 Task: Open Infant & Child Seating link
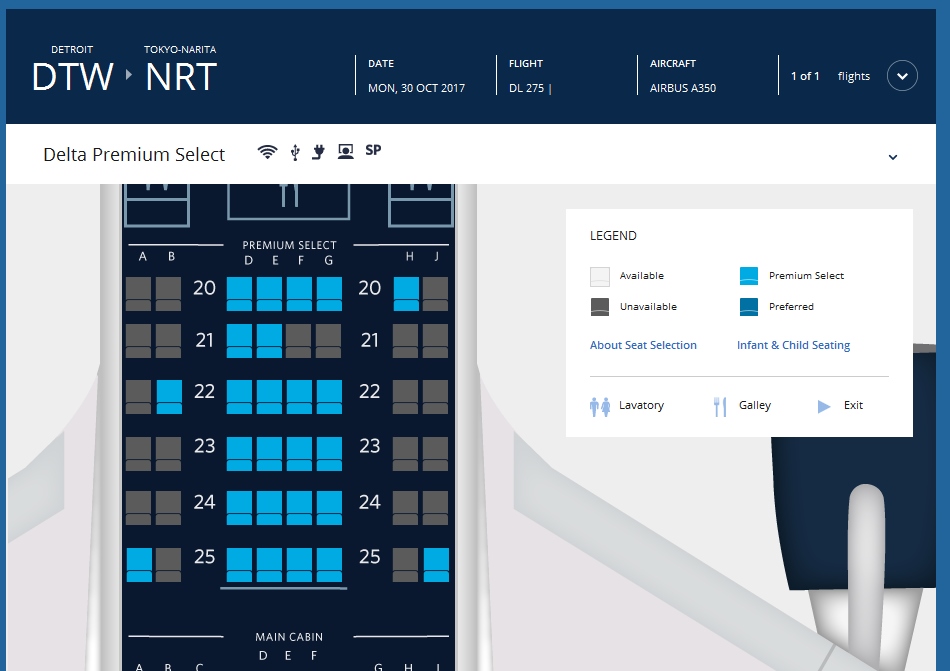point(793,345)
